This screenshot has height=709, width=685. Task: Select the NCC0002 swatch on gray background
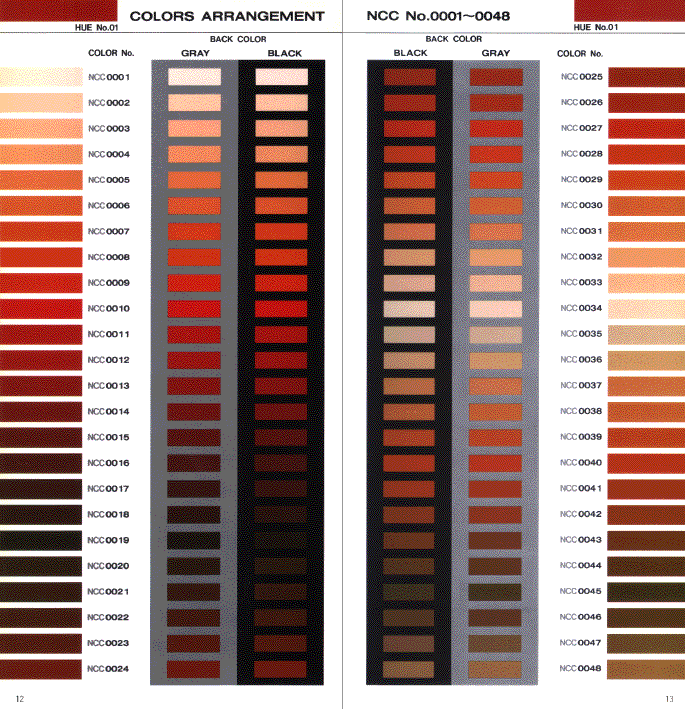click(x=194, y=103)
